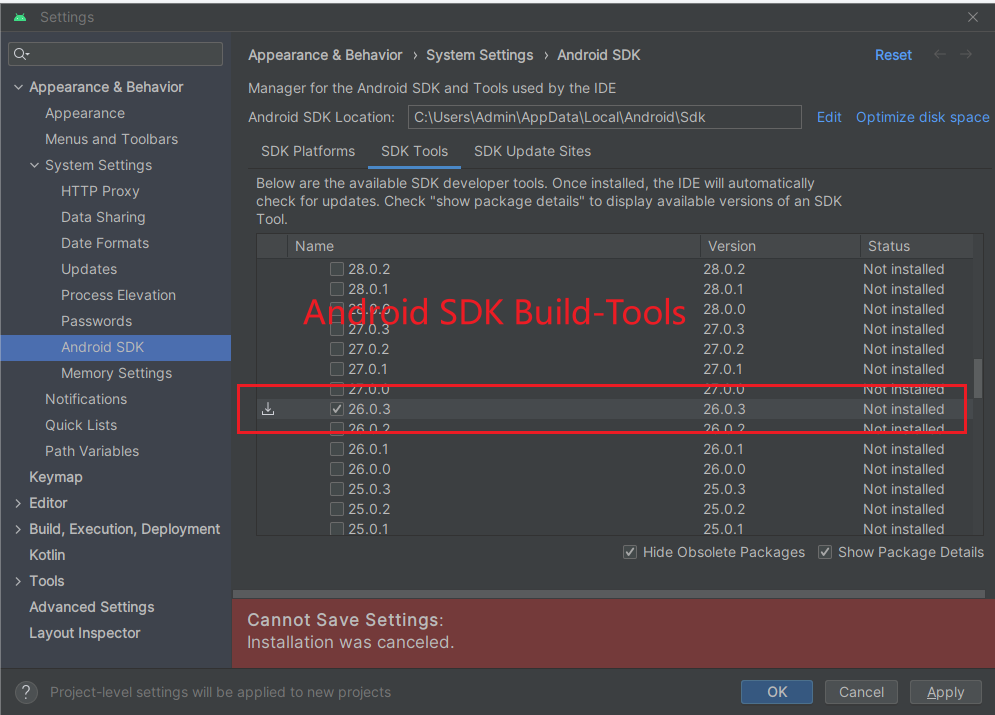Click the Reset link
995x715 pixels.
point(893,55)
